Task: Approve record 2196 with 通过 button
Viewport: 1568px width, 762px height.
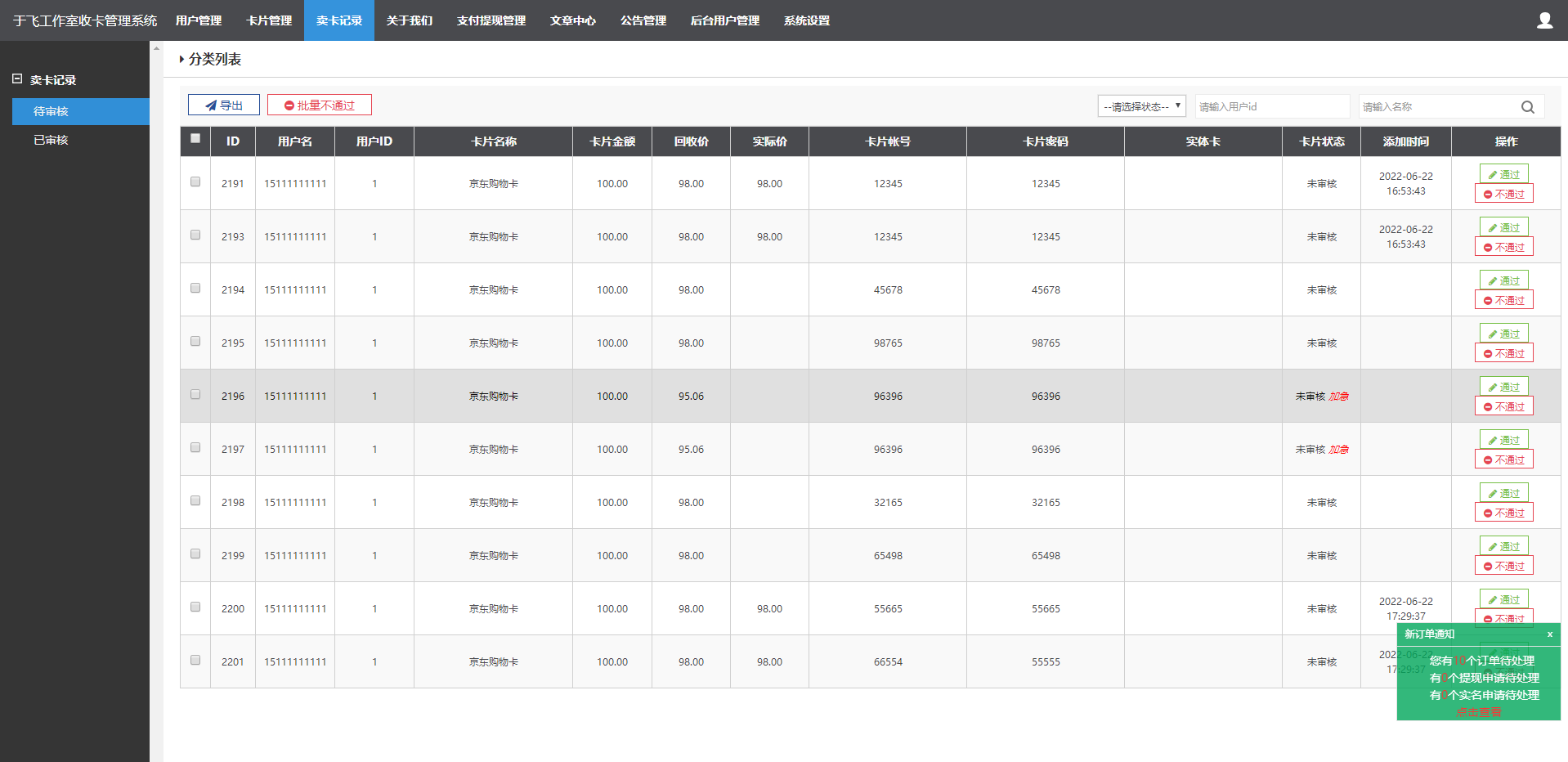Action: [x=1503, y=387]
